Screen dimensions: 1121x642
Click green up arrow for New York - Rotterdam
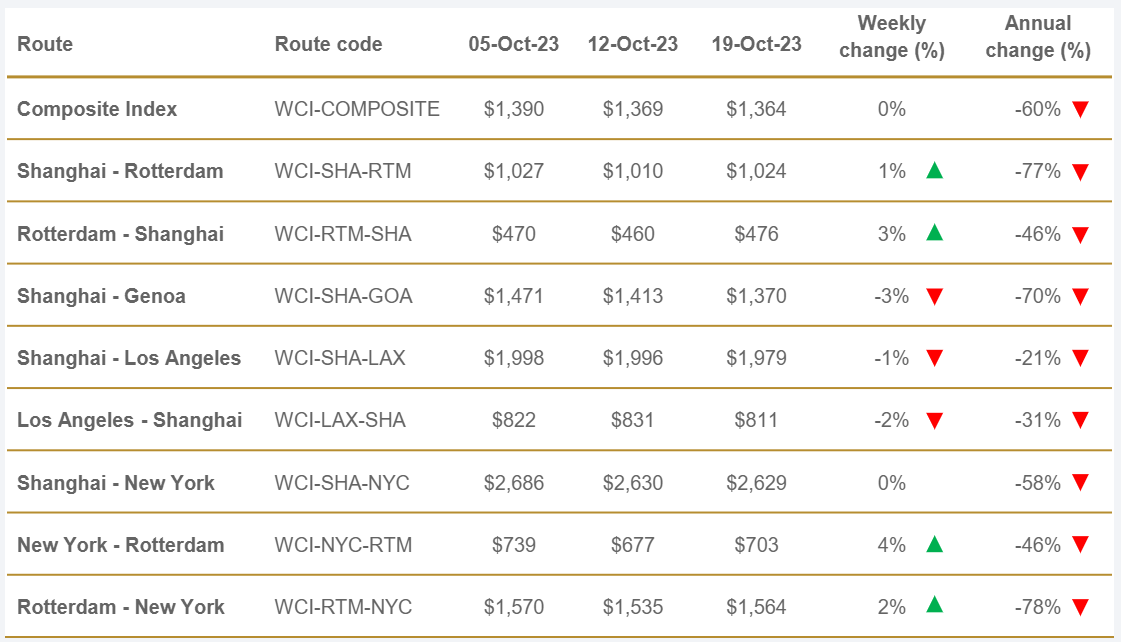click(x=934, y=544)
